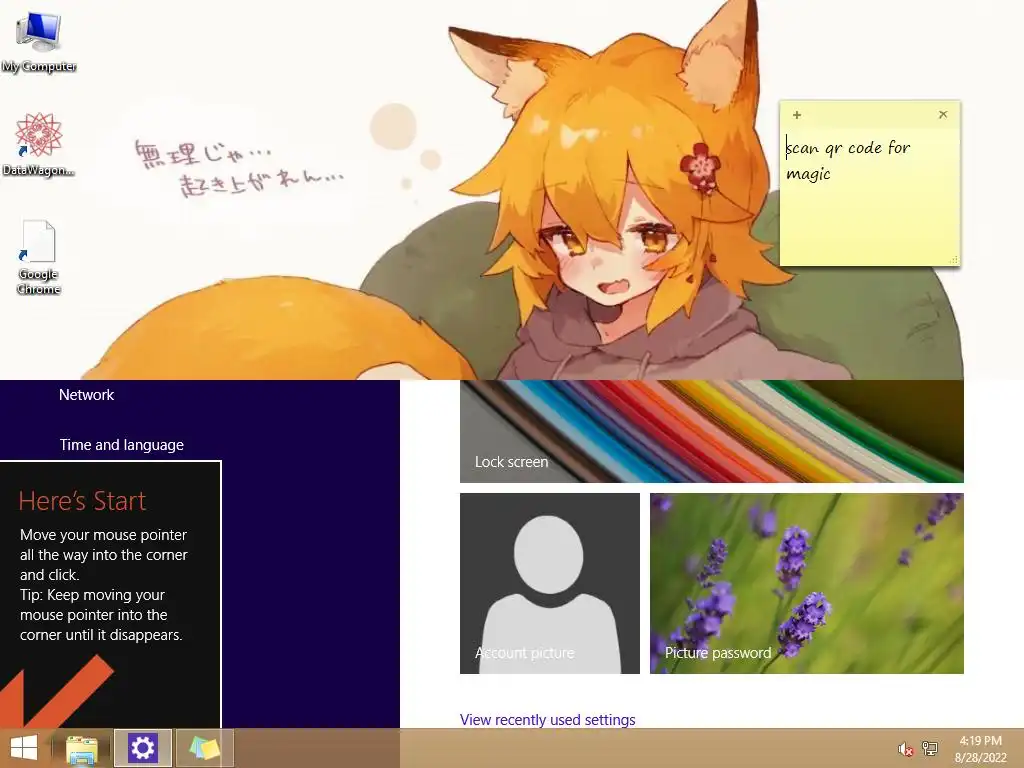Open the DataWagon desktop shortcut
The height and width of the screenshot is (768, 1024).
coord(39,144)
